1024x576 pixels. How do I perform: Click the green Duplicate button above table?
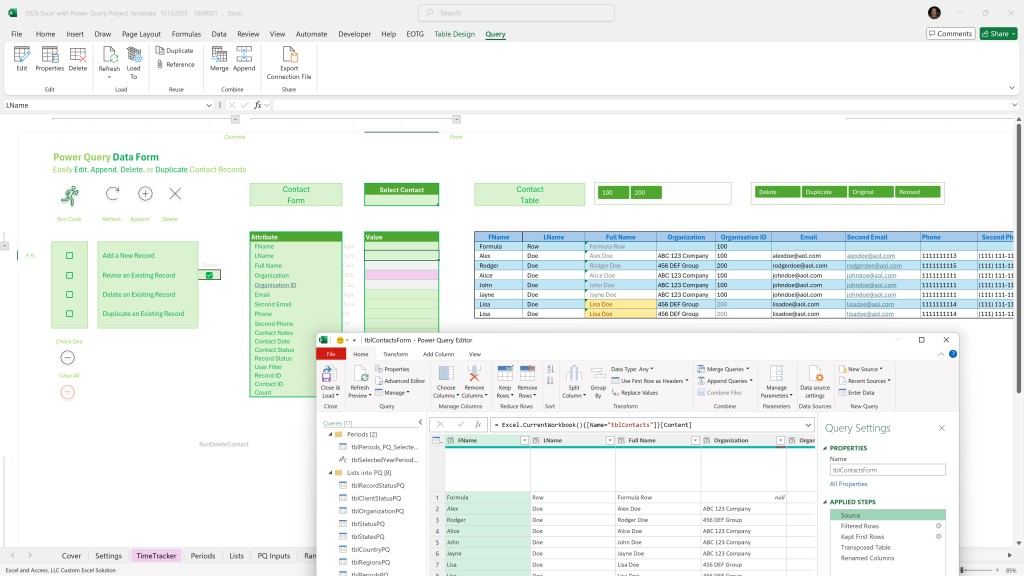click(824, 192)
